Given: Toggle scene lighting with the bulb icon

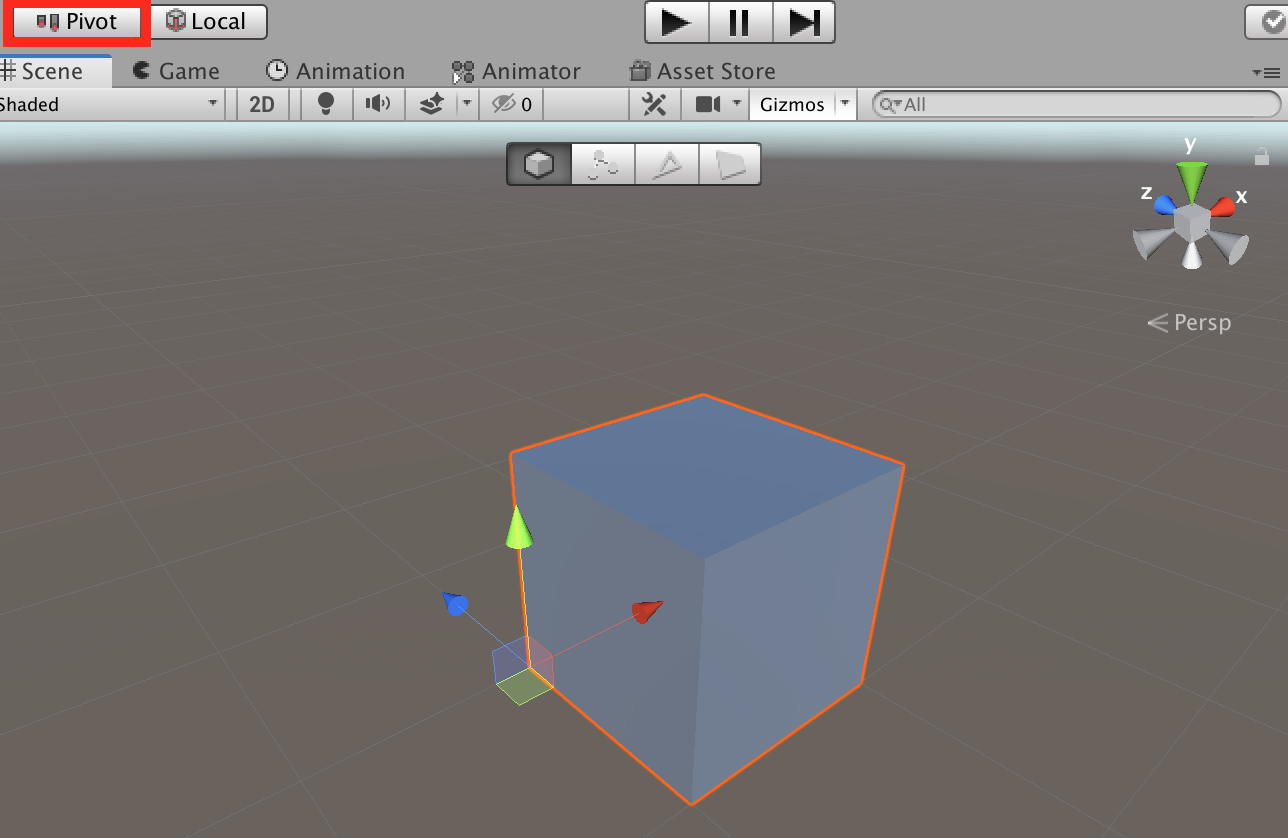Looking at the screenshot, I should 325,104.
